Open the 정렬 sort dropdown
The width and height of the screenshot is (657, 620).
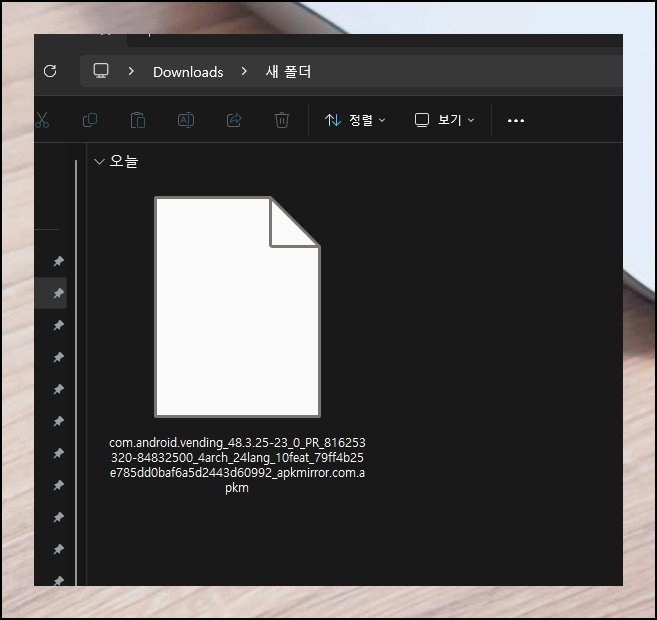tap(354, 120)
